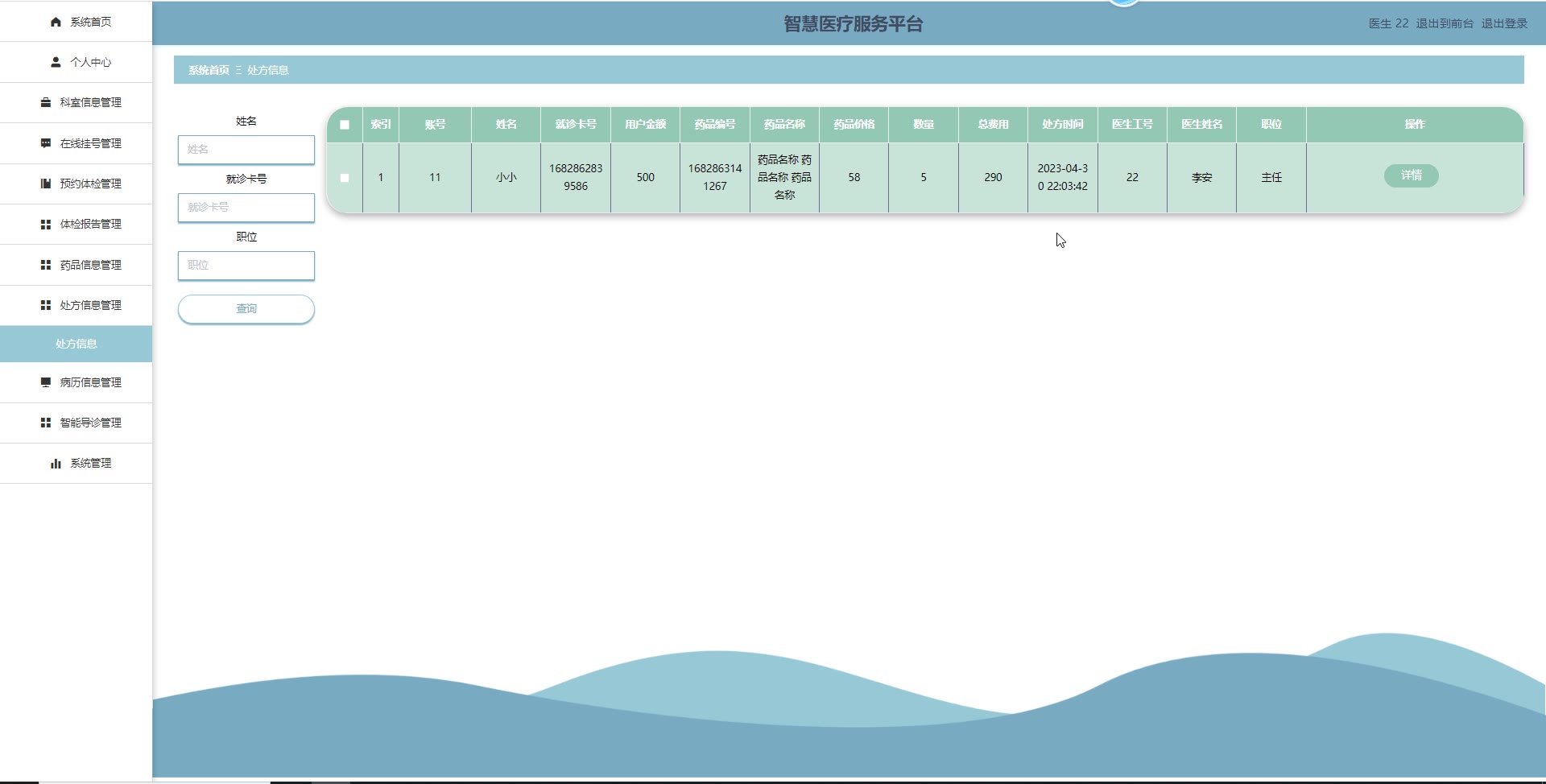Click the 医生姓名 column header
This screenshot has height=784, width=1546.
click(1202, 125)
